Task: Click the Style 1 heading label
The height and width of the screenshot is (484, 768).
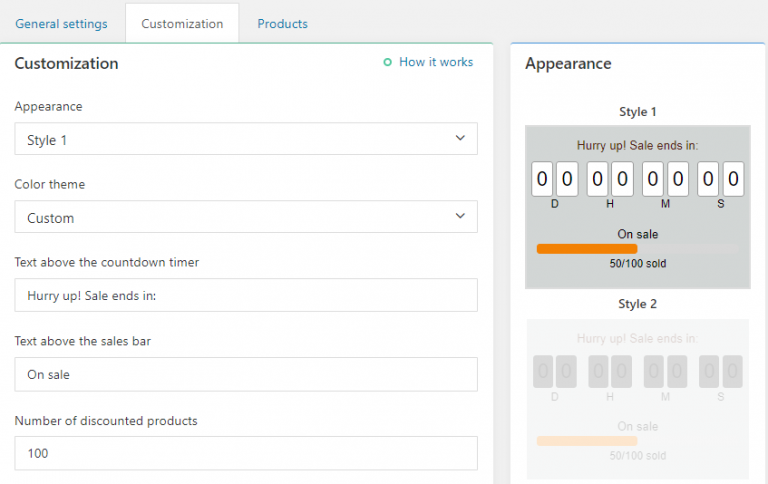Action: pyautogui.click(x=638, y=112)
